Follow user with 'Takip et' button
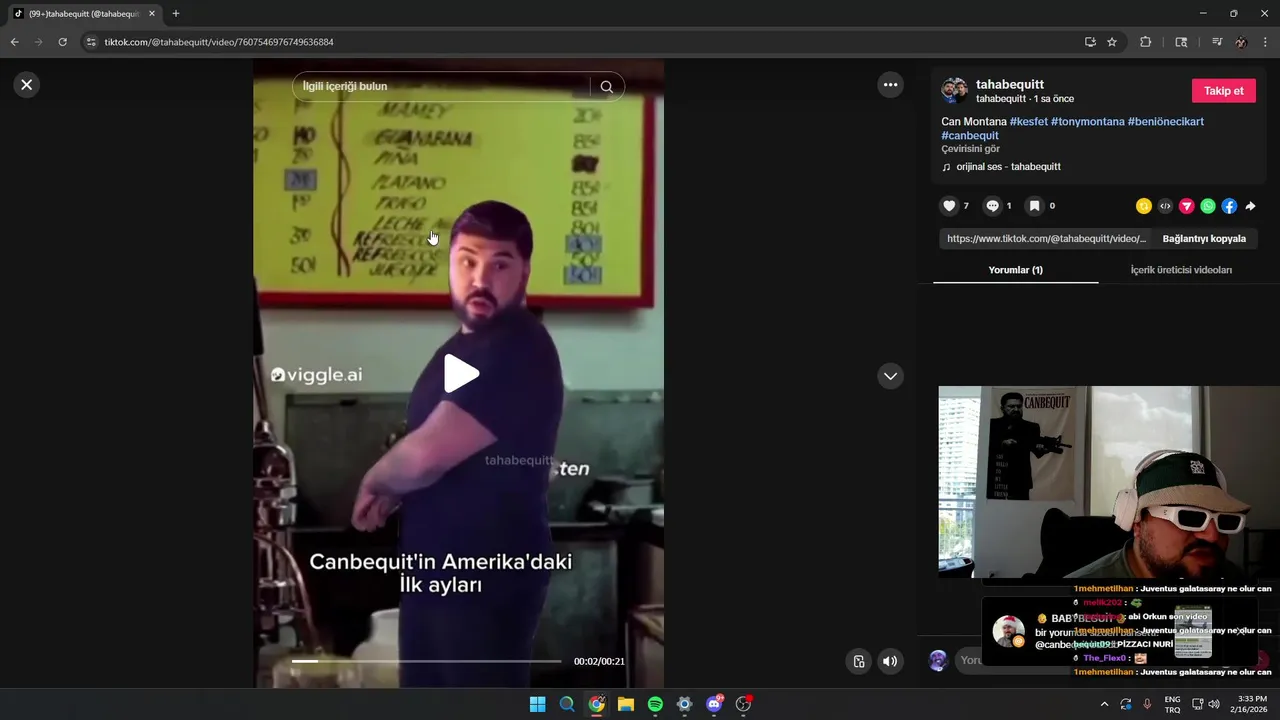This screenshot has height=720, width=1280. [1223, 91]
